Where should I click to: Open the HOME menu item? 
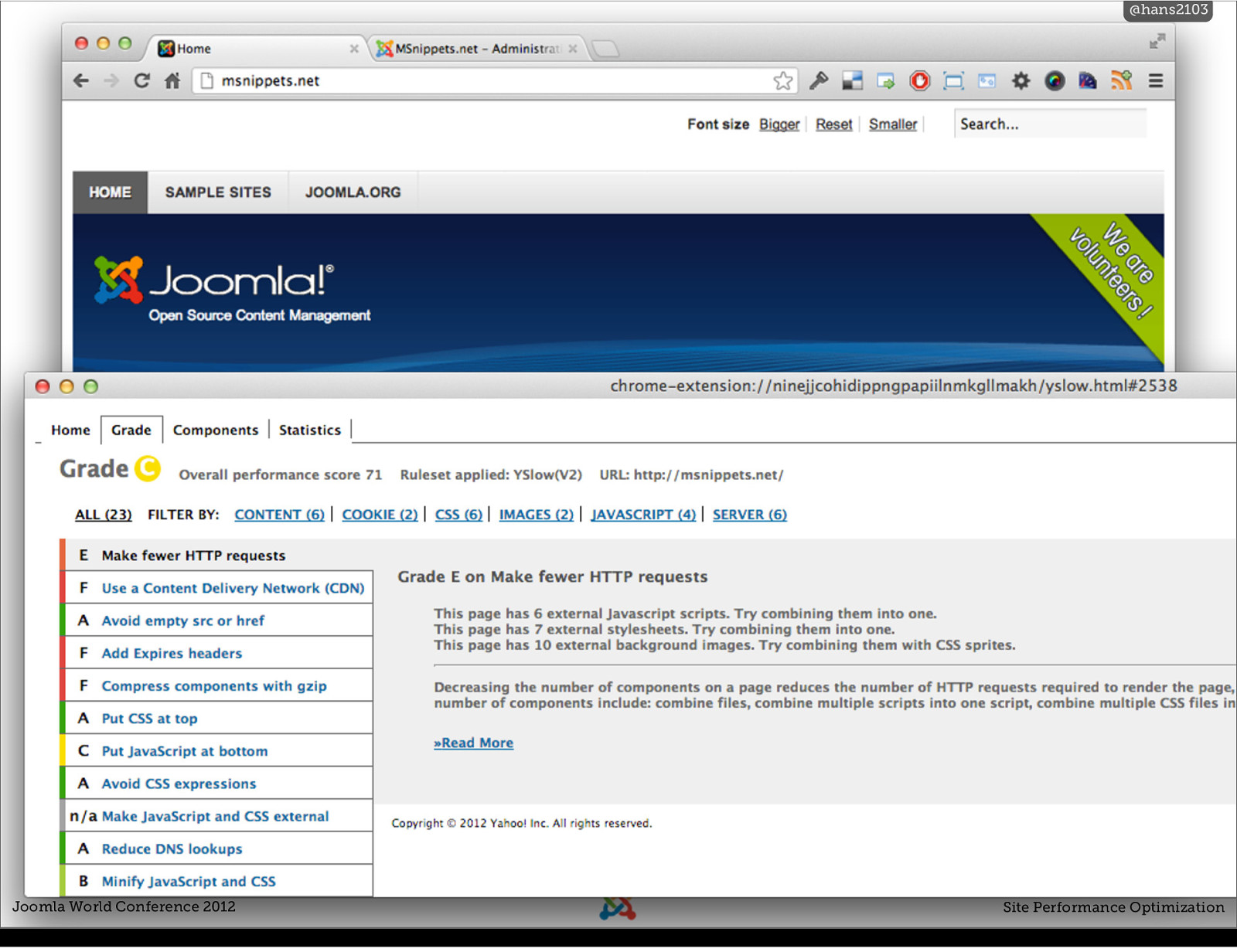[110, 192]
